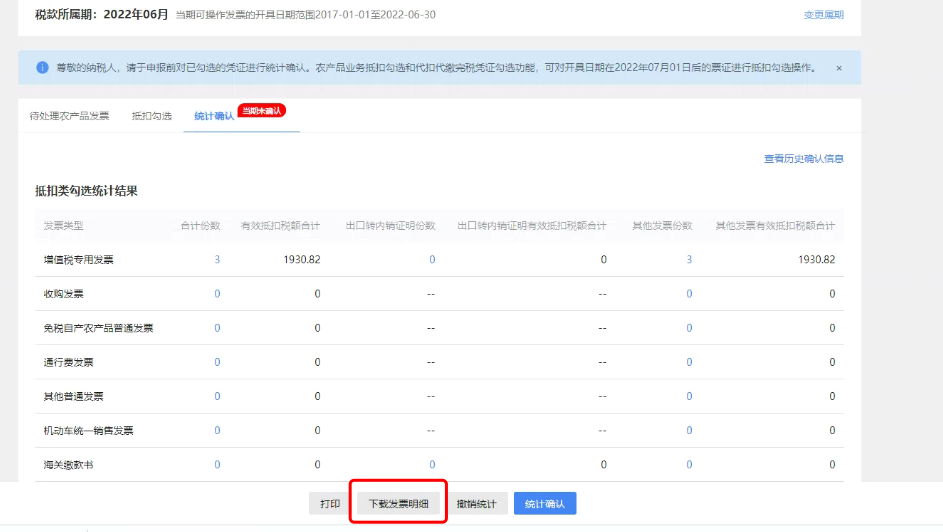Screen dimensions: 943x532
Task: Click the 打印 button
Action: pos(330,504)
